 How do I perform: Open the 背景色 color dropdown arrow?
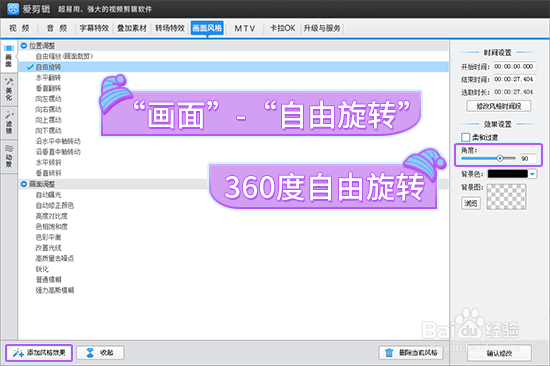pyautogui.click(x=532, y=174)
